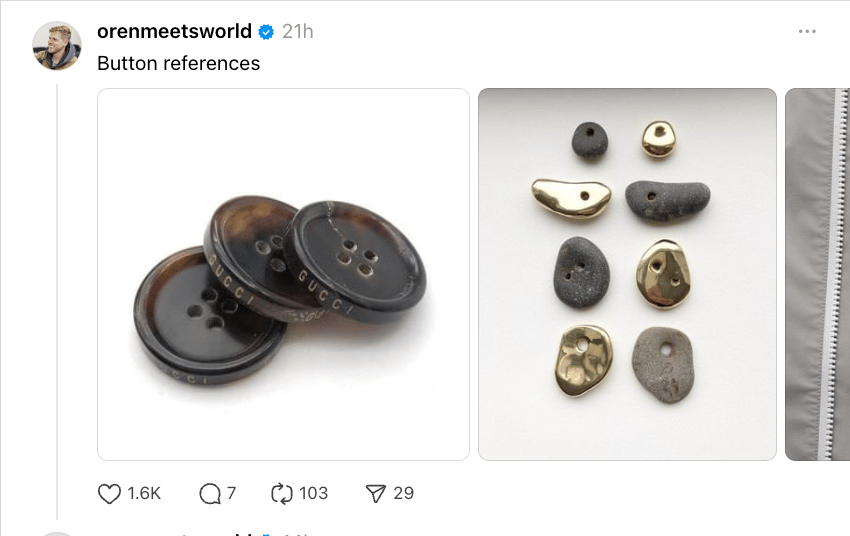Click the 1.6K likes count
The height and width of the screenshot is (536, 850).
coord(144,493)
